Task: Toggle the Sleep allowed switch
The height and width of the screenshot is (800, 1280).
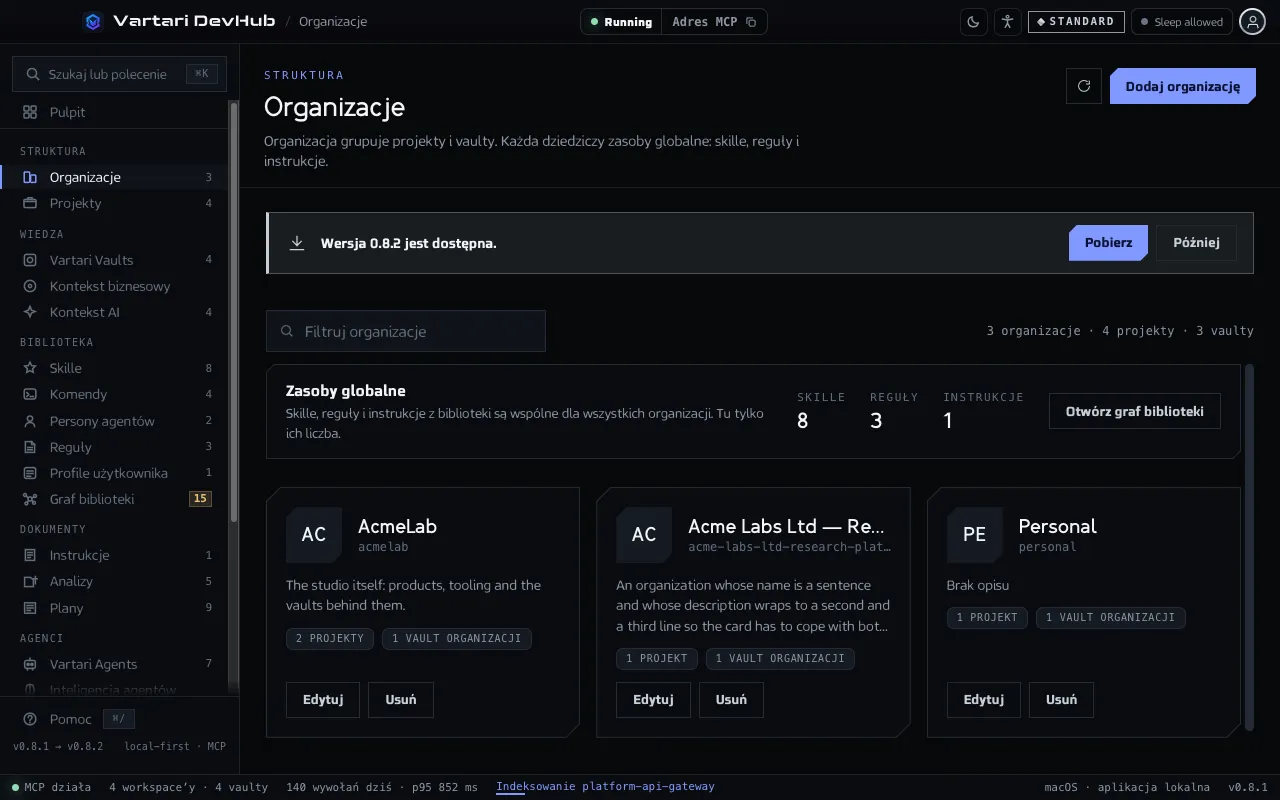Action: click(x=1181, y=22)
